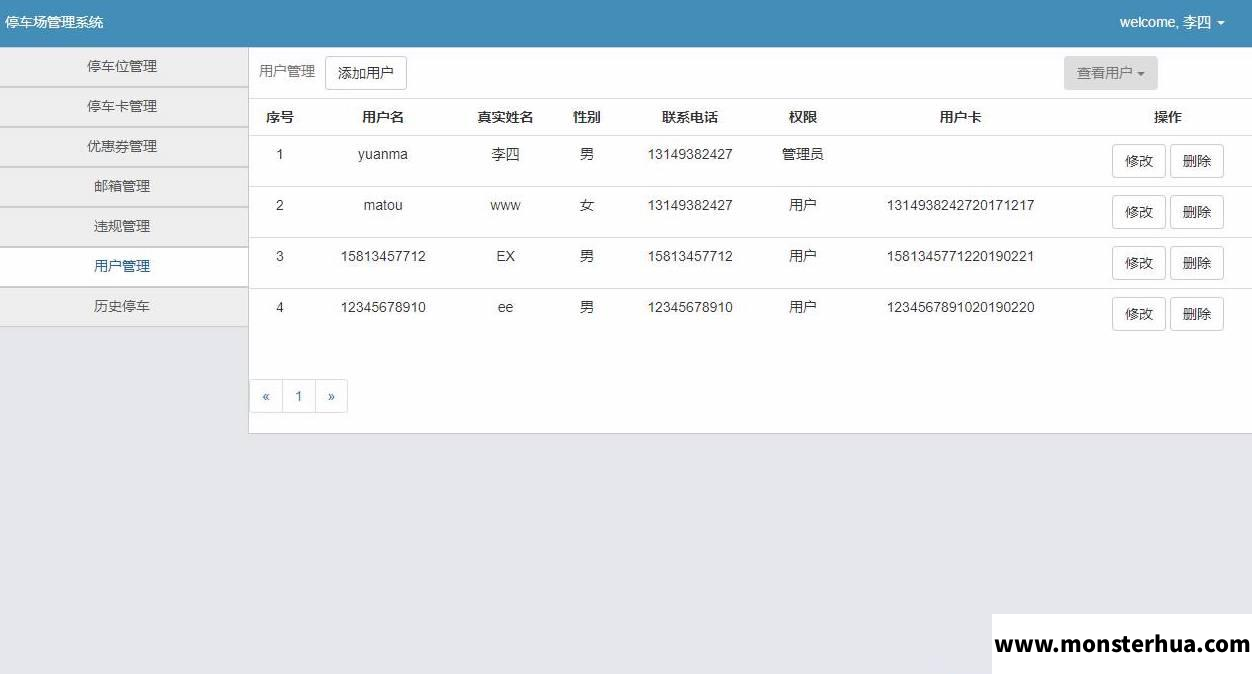Image resolution: width=1252 pixels, height=674 pixels.
Task: Click real name cell www
Action: tap(505, 205)
